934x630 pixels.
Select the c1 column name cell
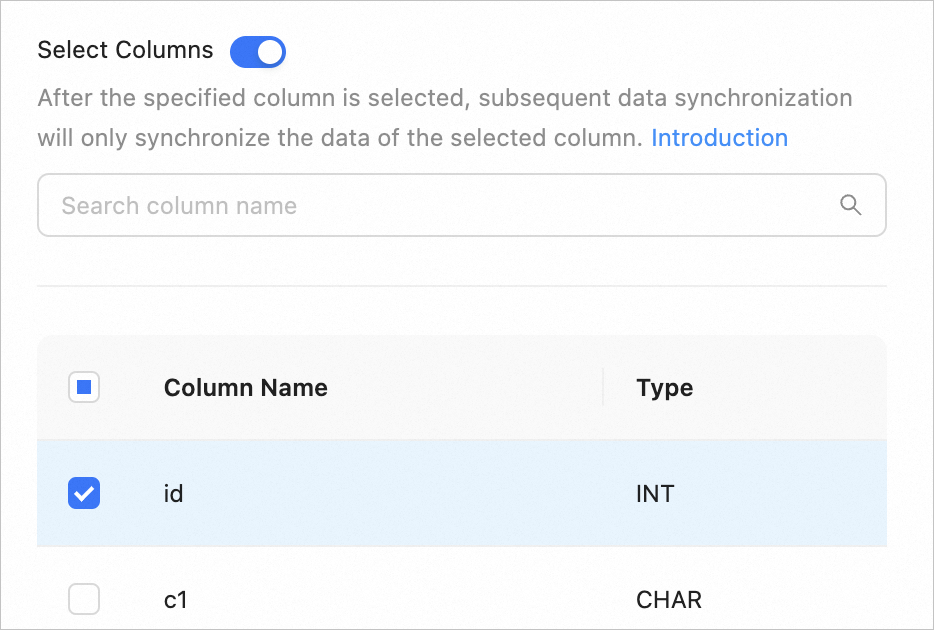[x=176, y=600]
